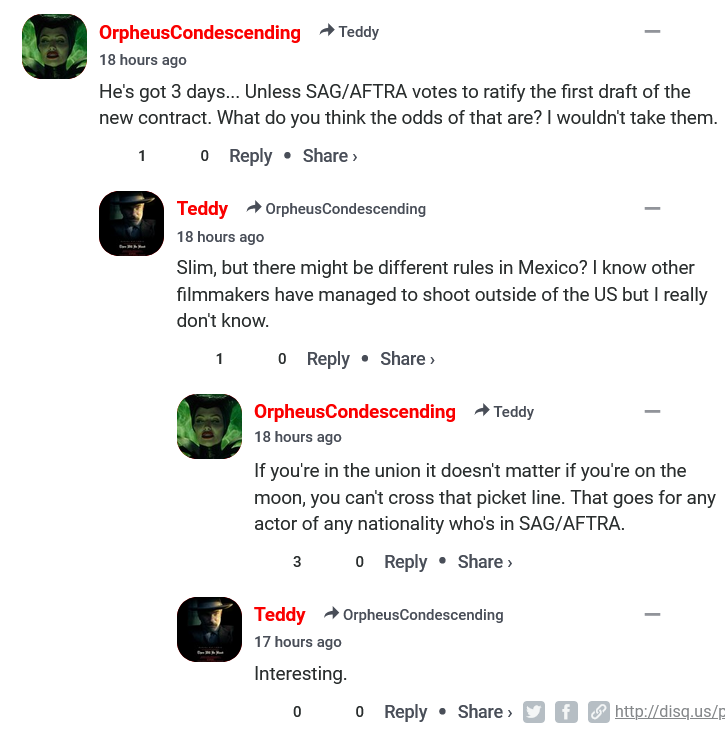Click OrpheusCondescending's avatar on top comment
Screen dimensions: 725x731
tap(54, 46)
